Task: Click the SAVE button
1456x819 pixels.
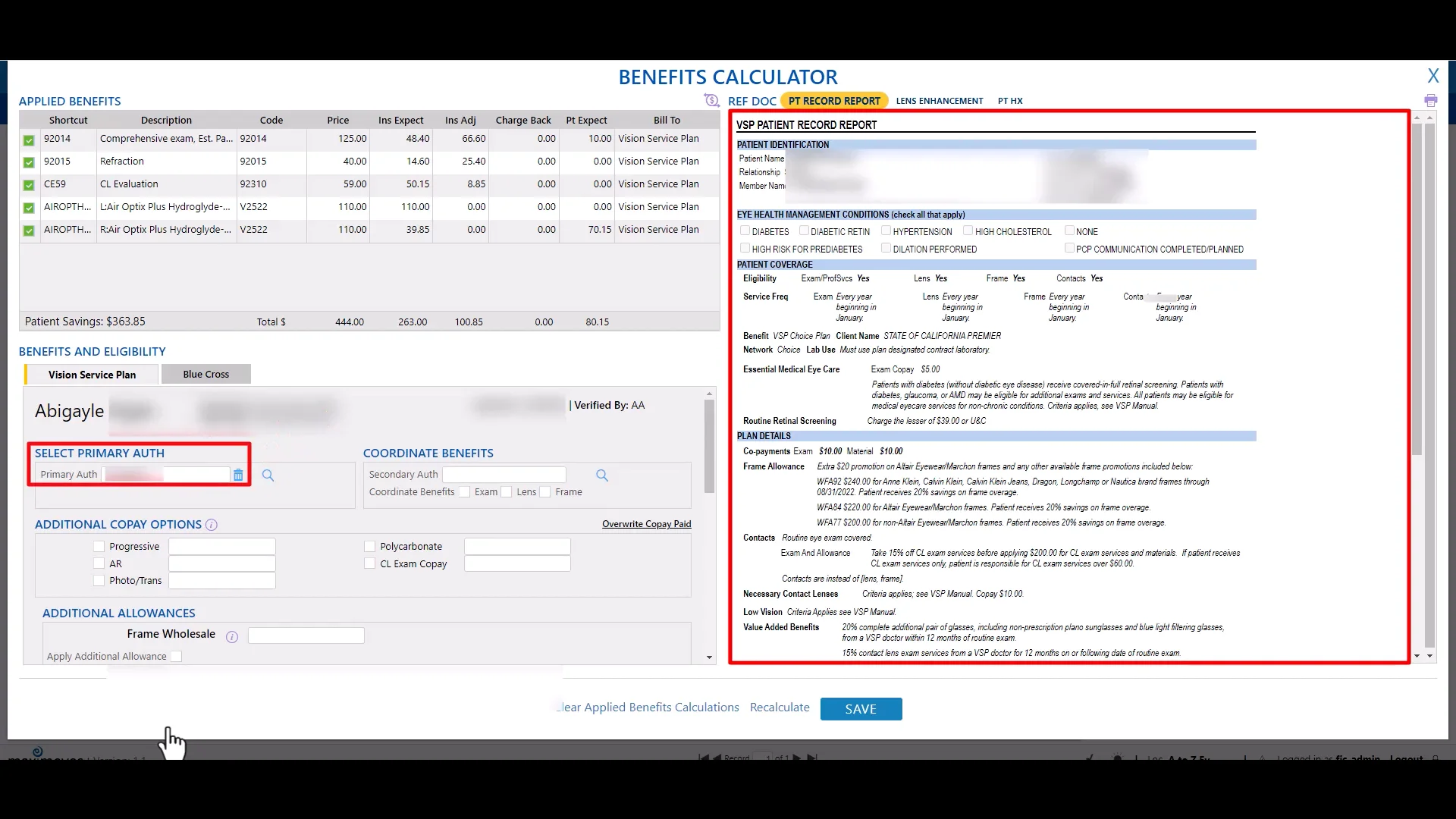Action: tap(861, 708)
